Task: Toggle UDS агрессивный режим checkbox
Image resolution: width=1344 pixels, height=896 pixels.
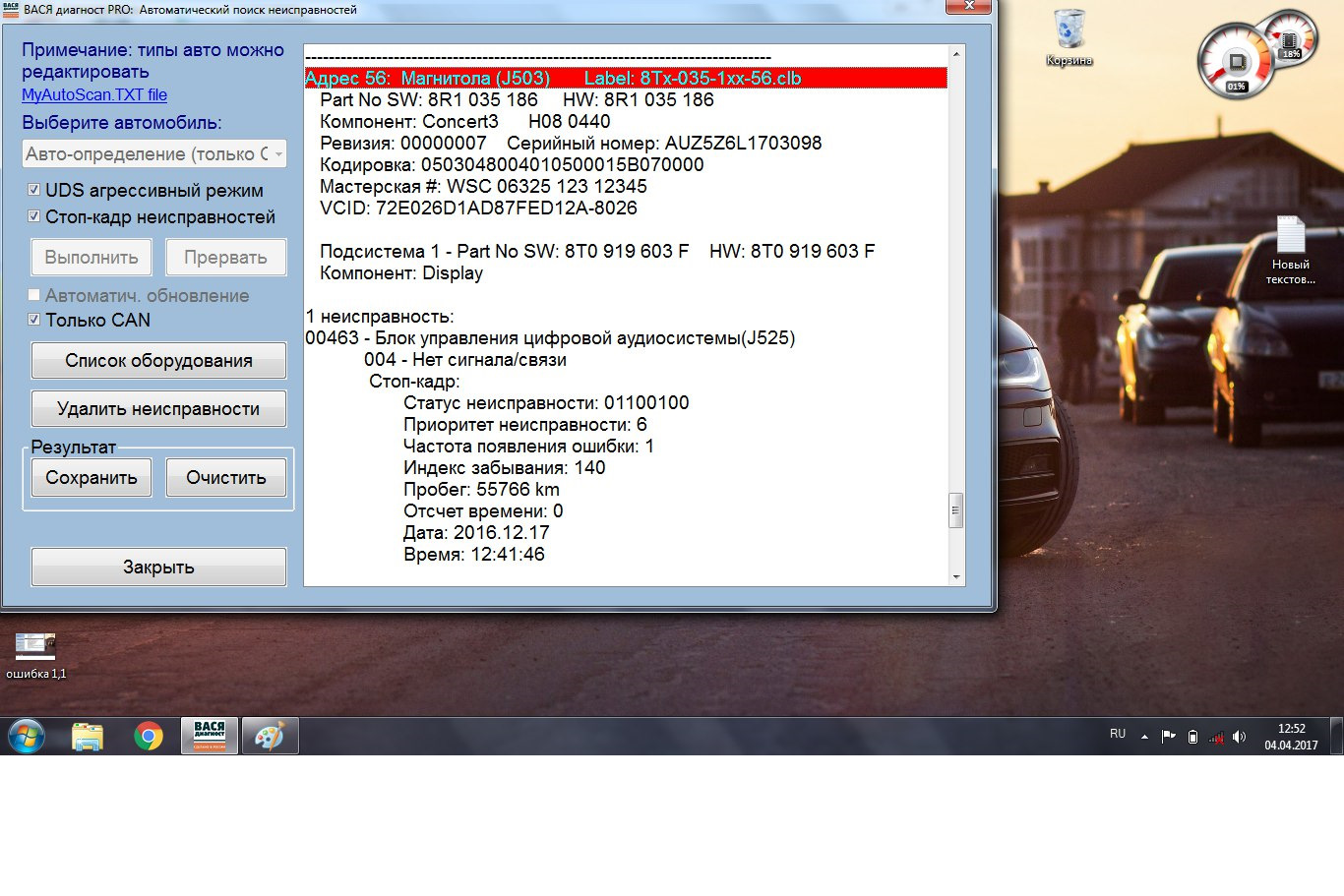Action: tap(34, 190)
